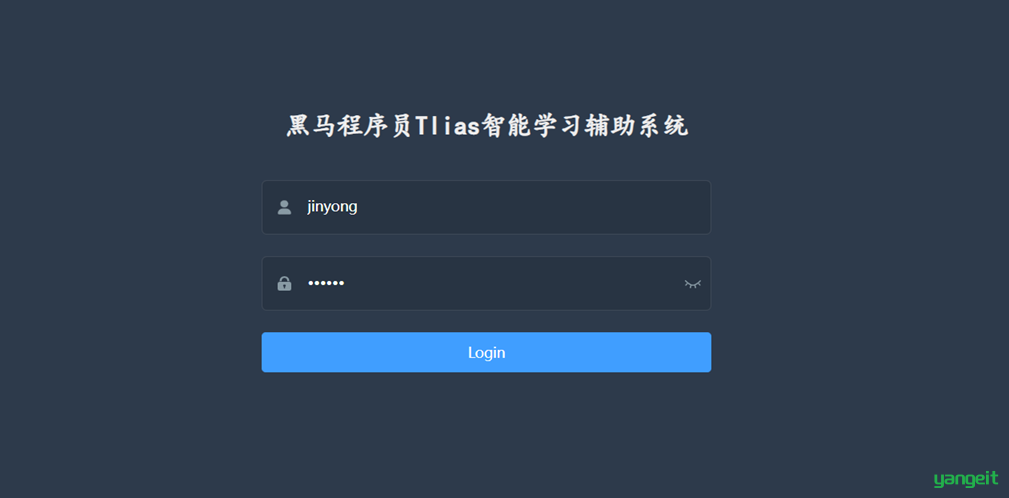This screenshot has height=498, width=1009.
Task: Click the Tlias system title heading
Action: pos(487,125)
